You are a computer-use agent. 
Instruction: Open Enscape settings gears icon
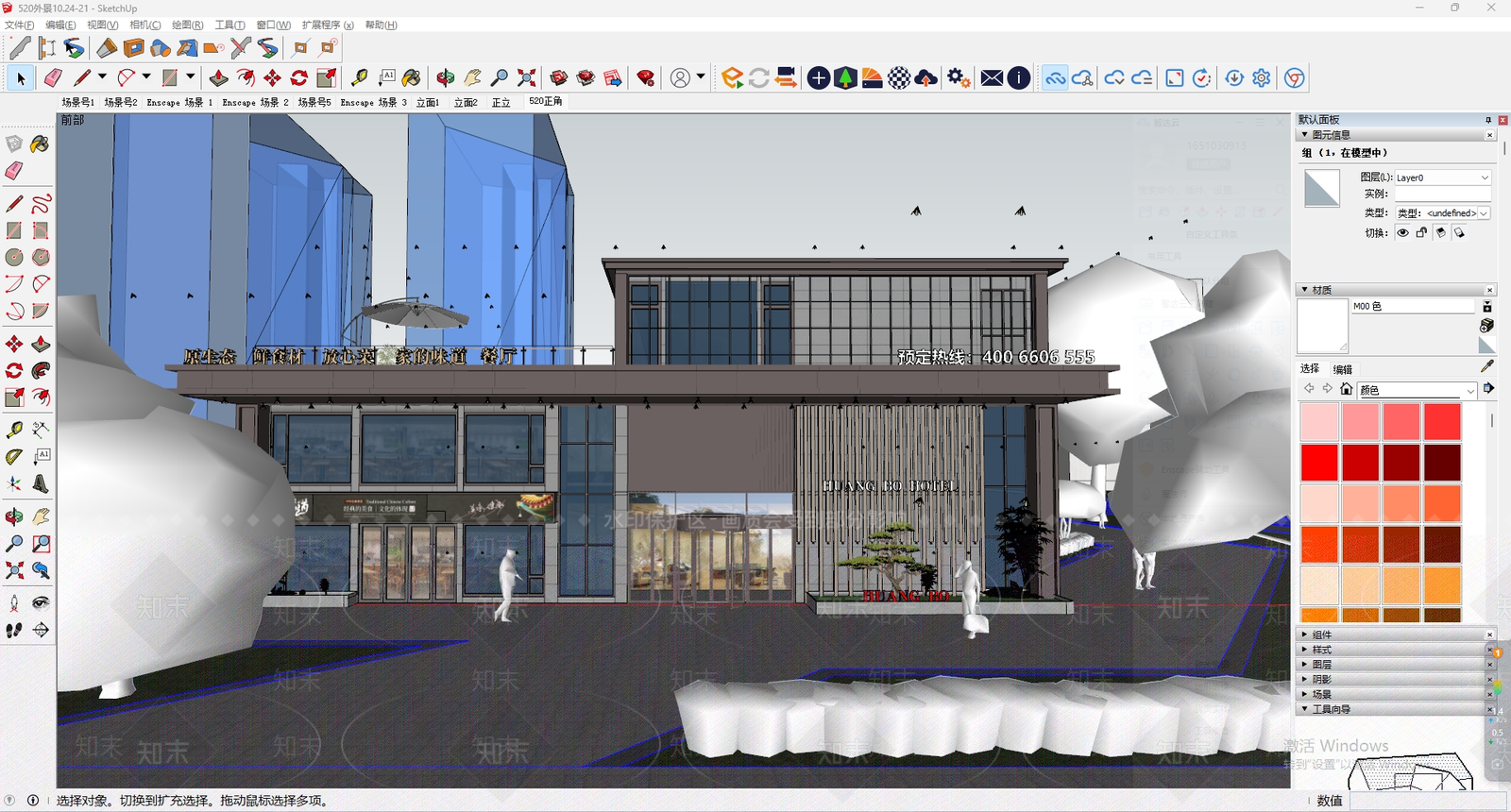[959, 78]
